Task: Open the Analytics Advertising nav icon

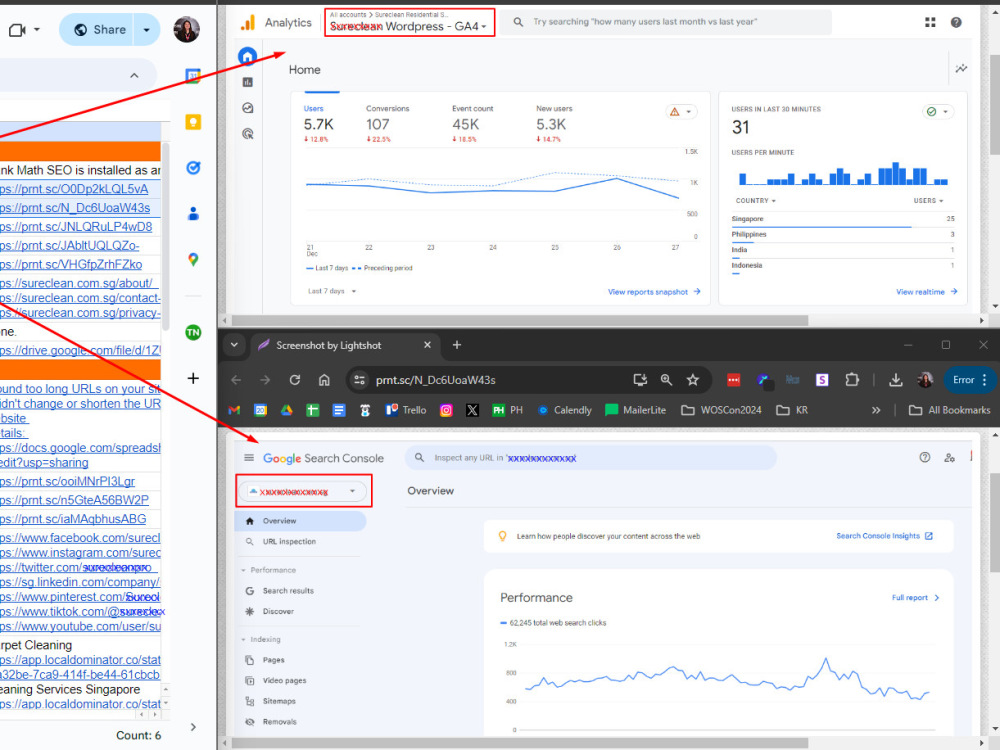Action: 247,134
